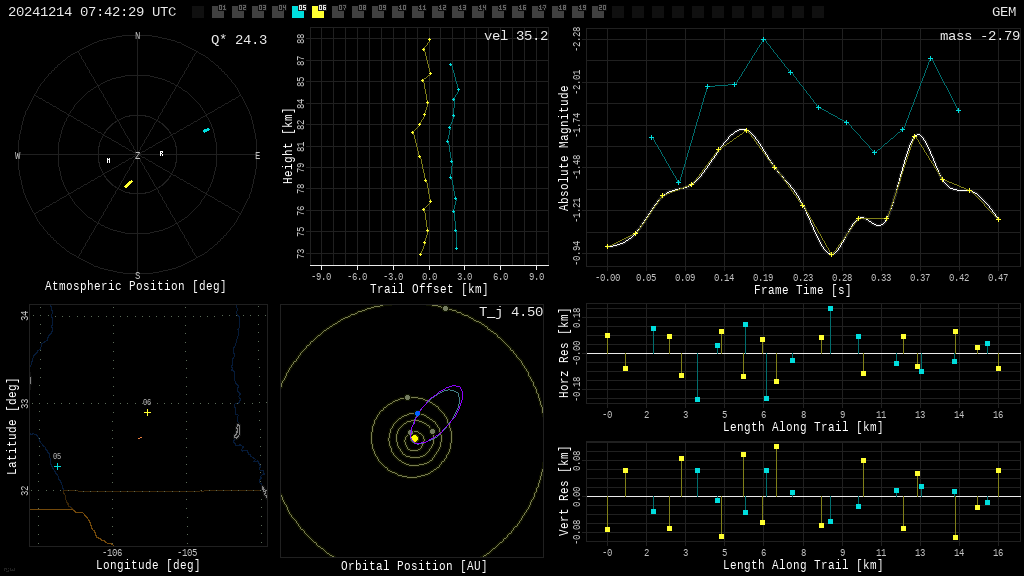Click the blue Earth dot in orbital plot
This screenshot has height=576, width=1024.
coord(418,413)
